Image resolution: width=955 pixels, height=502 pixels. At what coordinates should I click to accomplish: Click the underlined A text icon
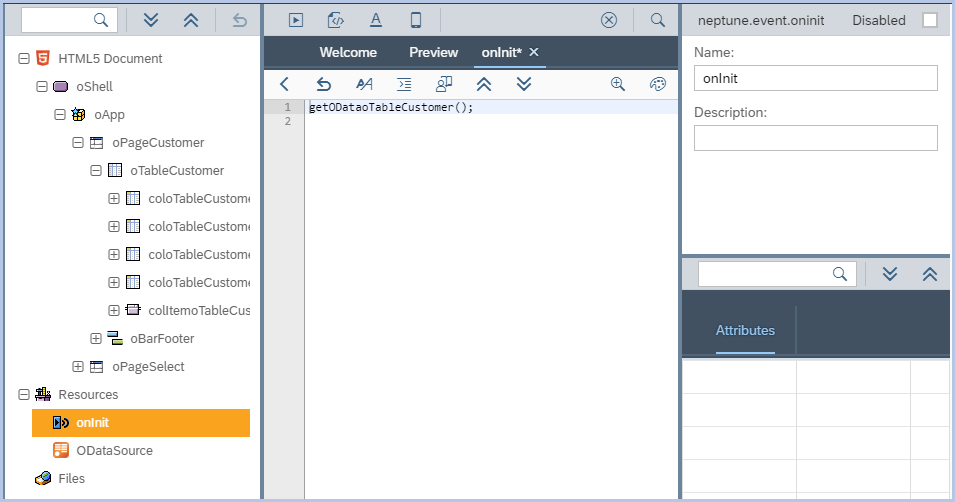[x=376, y=20]
